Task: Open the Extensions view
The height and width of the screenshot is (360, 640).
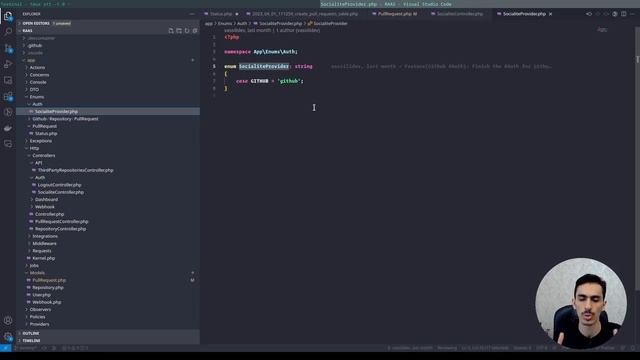Action: [x=8, y=96]
